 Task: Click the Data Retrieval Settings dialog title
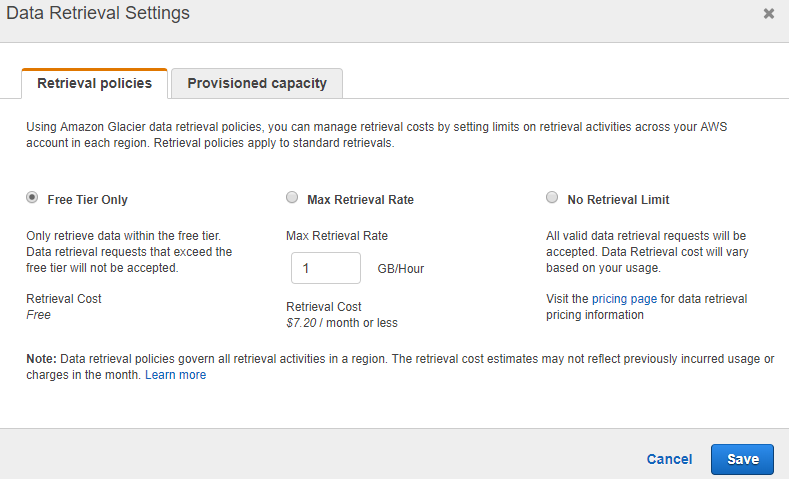click(x=98, y=13)
